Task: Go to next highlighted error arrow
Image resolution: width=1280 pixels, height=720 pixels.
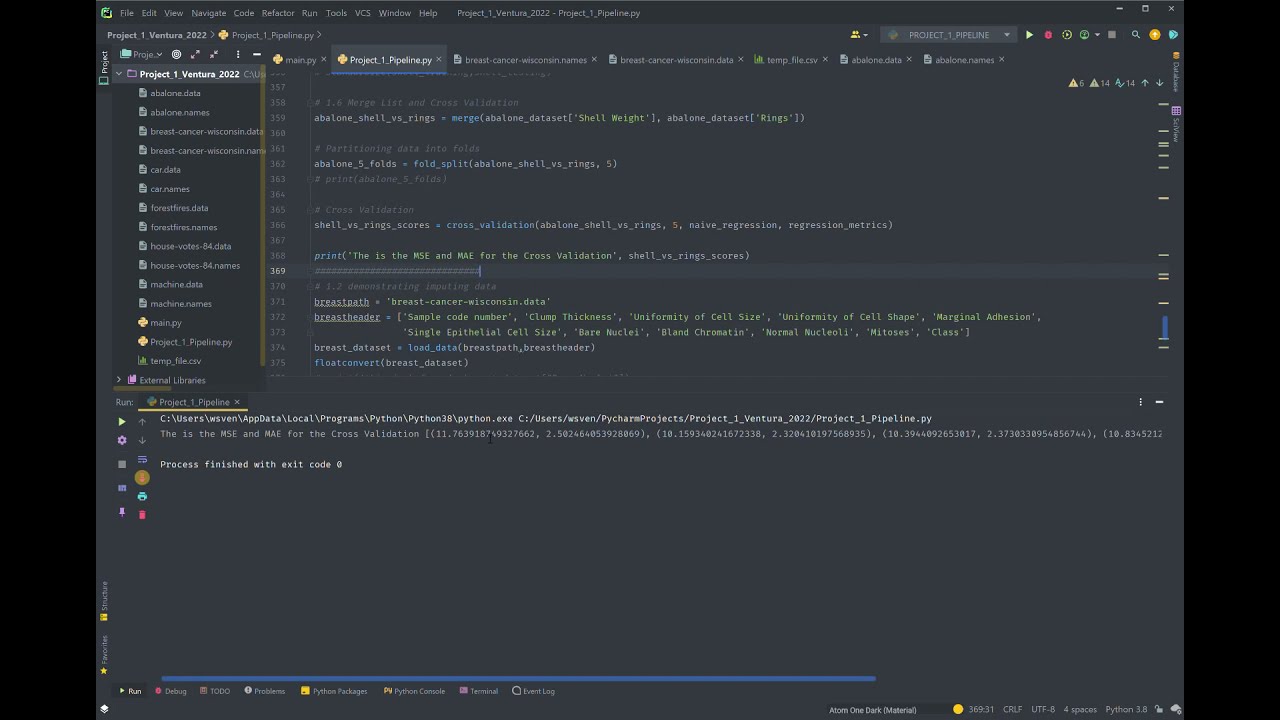Action: (1159, 83)
